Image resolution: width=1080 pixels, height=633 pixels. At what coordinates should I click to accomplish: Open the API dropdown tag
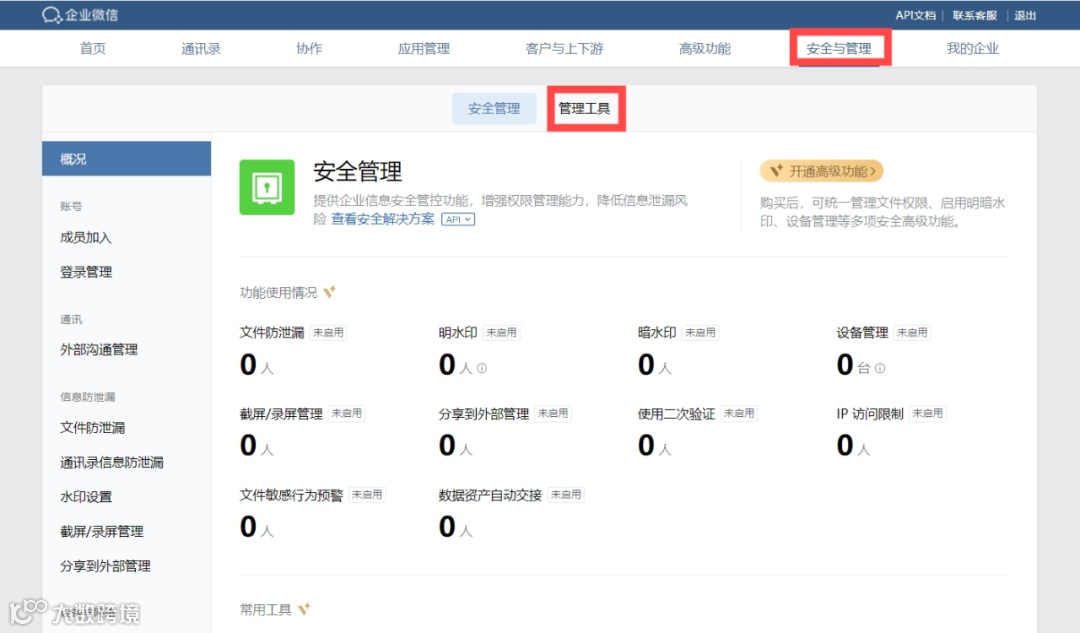pos(458,219)
